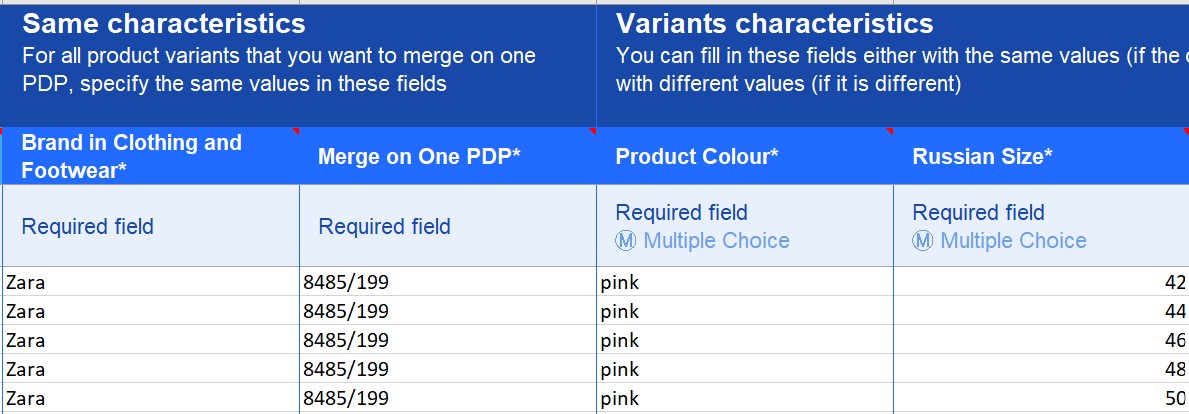The width and height of the screenshot is (1189, 414).
Task: Click the Same characteristics section title
Action: coord(164,24)
